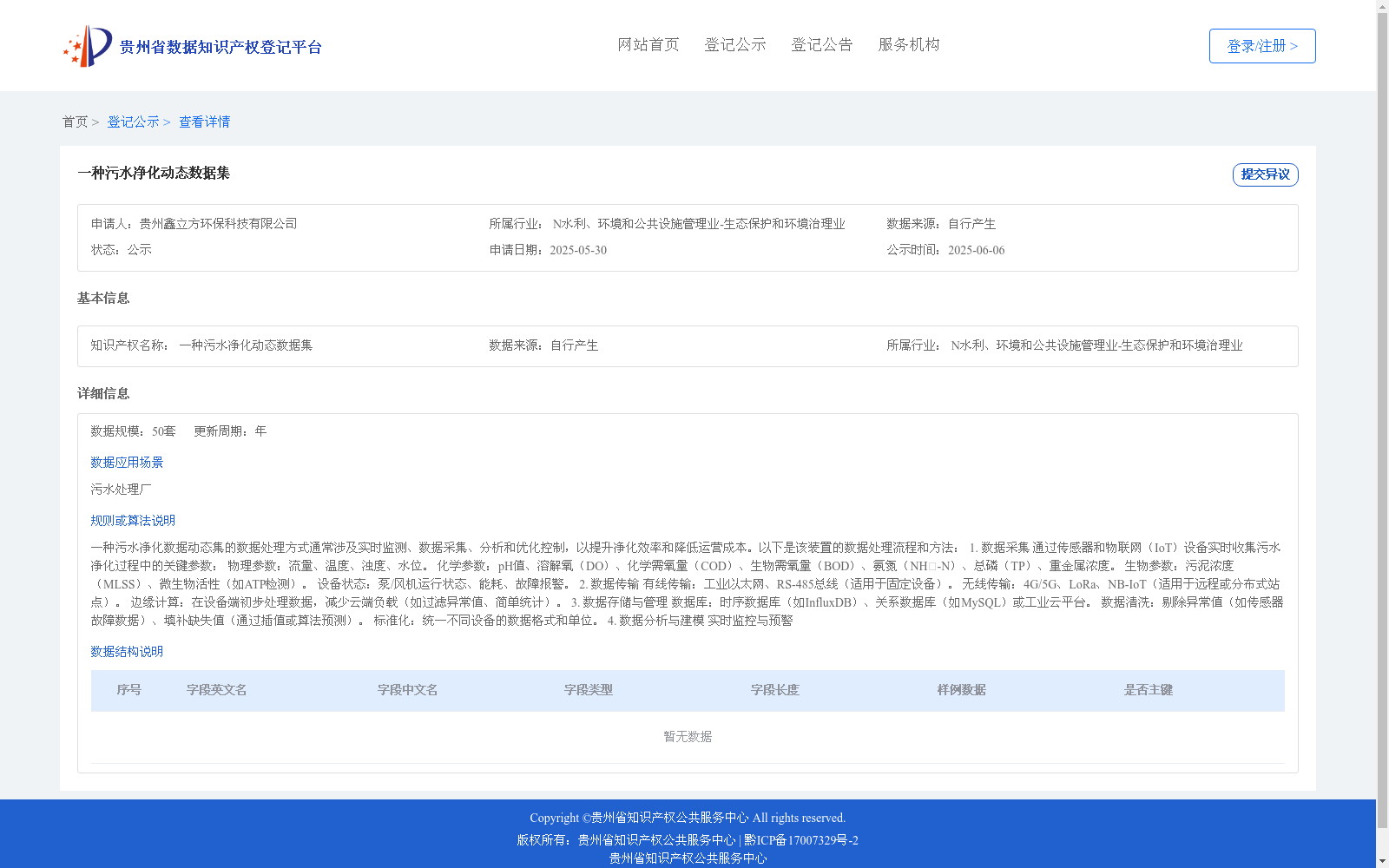Click the 数据应用场景 heading
This screenshot has width=1389, height=868.
127,463
